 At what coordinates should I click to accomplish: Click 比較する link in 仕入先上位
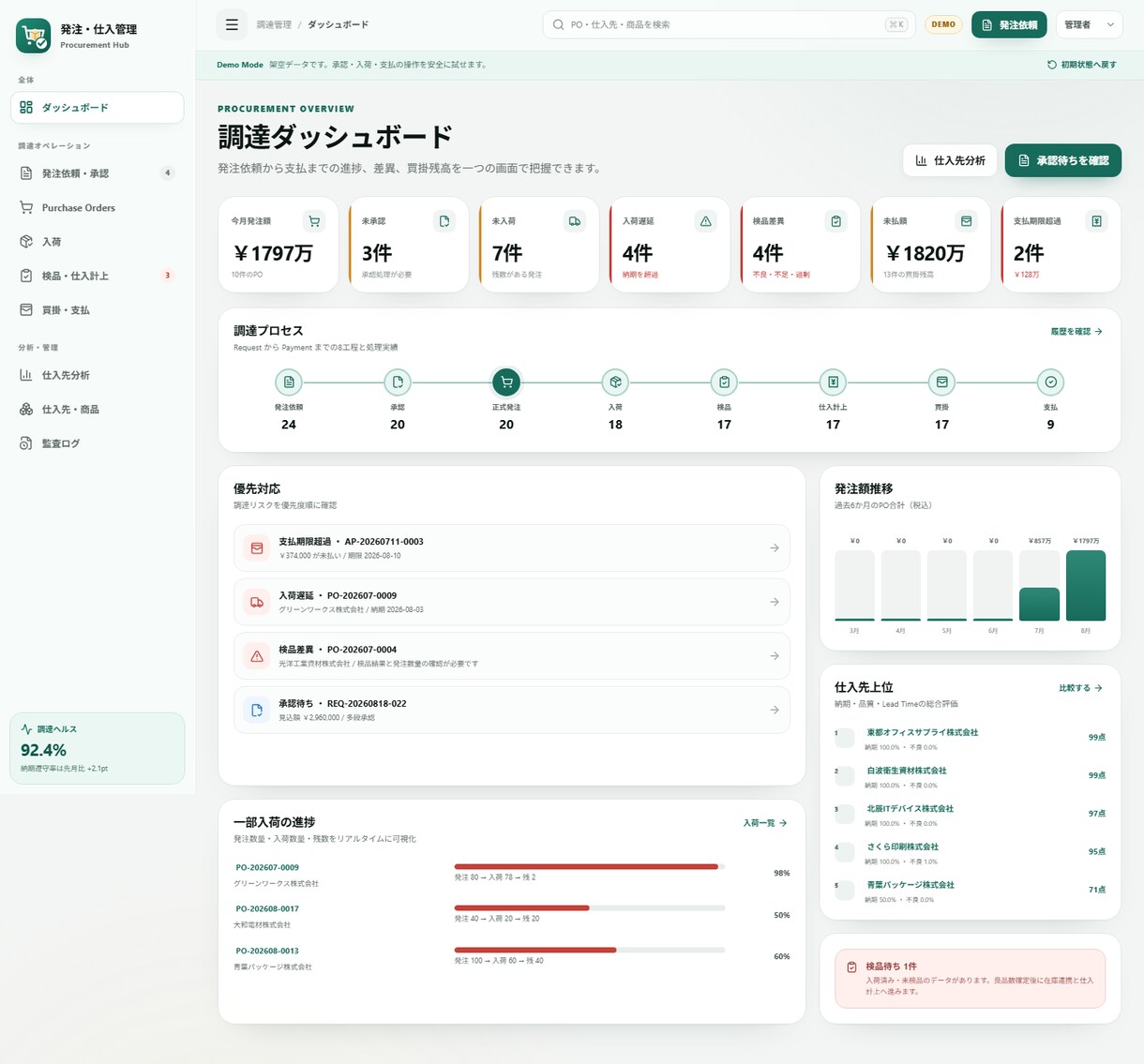tap(1080, 688)
